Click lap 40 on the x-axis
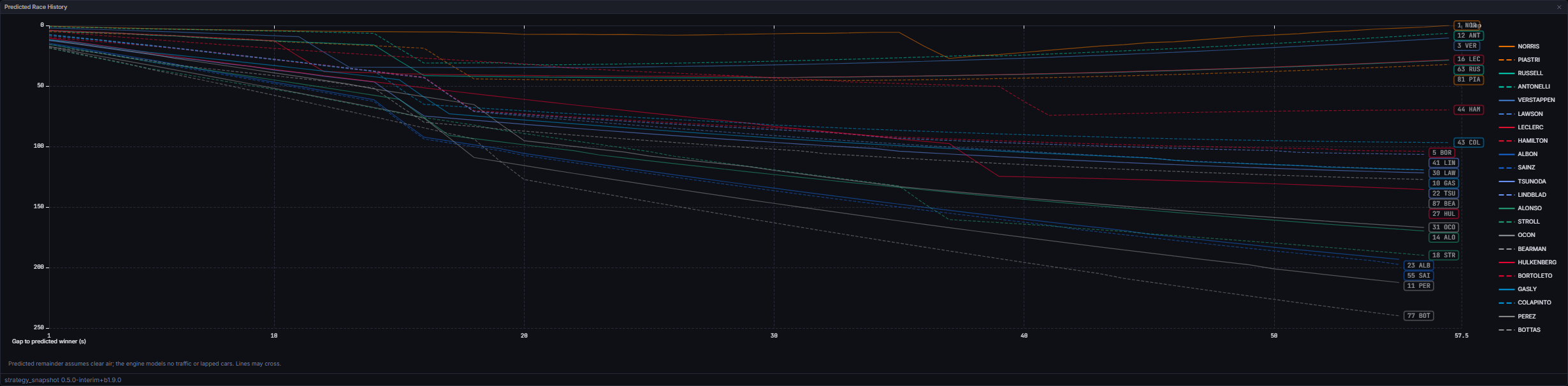1568x386 pixels. pos(1024,335)
